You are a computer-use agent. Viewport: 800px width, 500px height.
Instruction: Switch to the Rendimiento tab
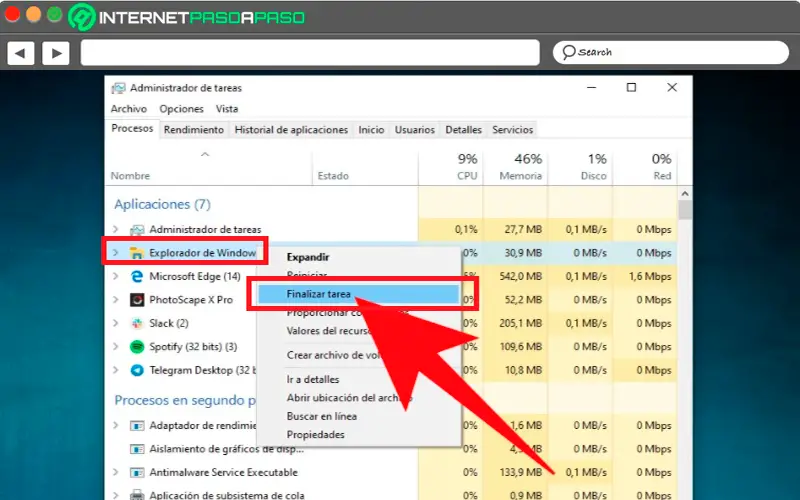click(x=194, y=130)
